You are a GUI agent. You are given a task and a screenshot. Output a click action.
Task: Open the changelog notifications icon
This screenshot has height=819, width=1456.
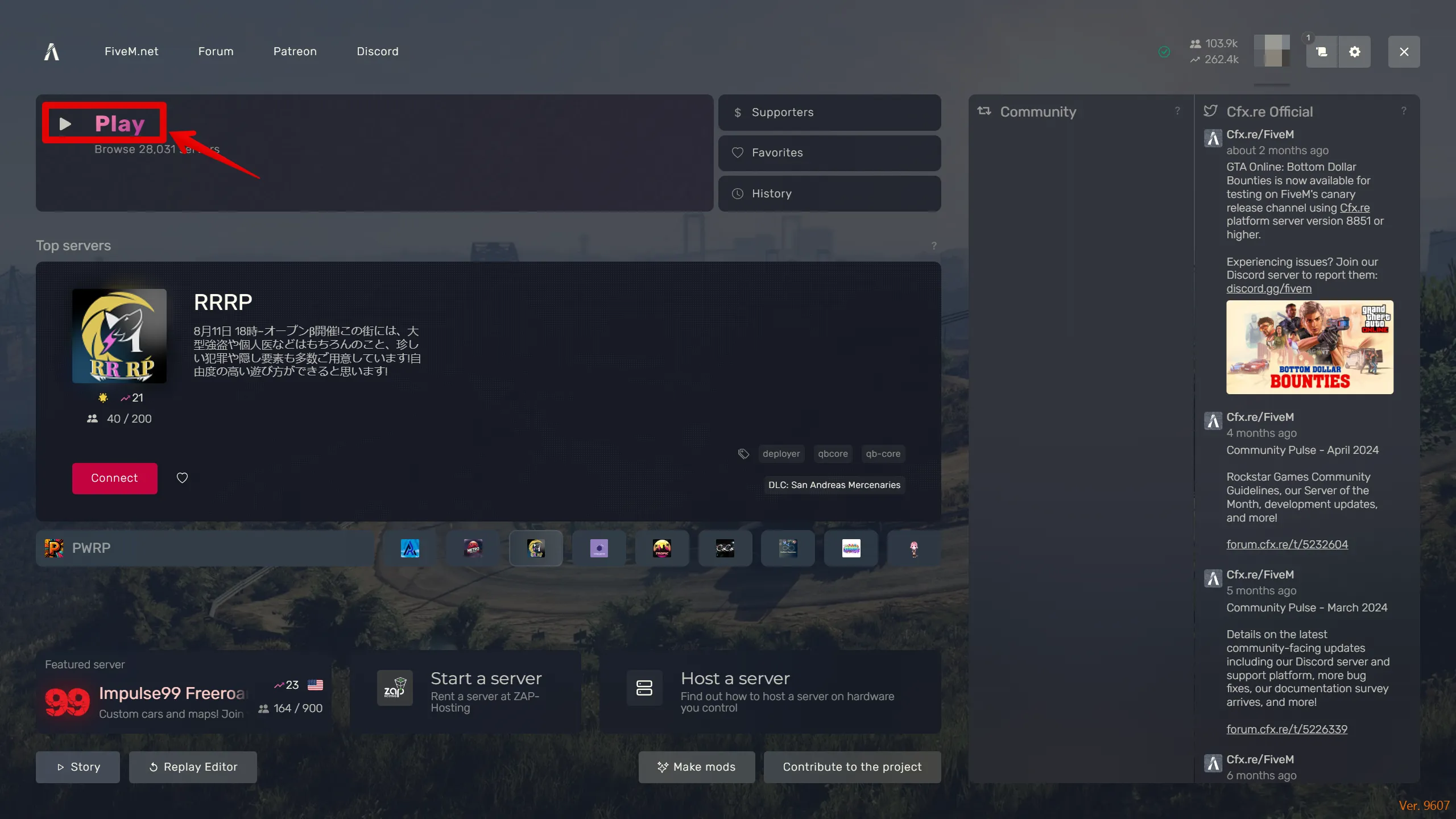click(x=1322, y=52)
